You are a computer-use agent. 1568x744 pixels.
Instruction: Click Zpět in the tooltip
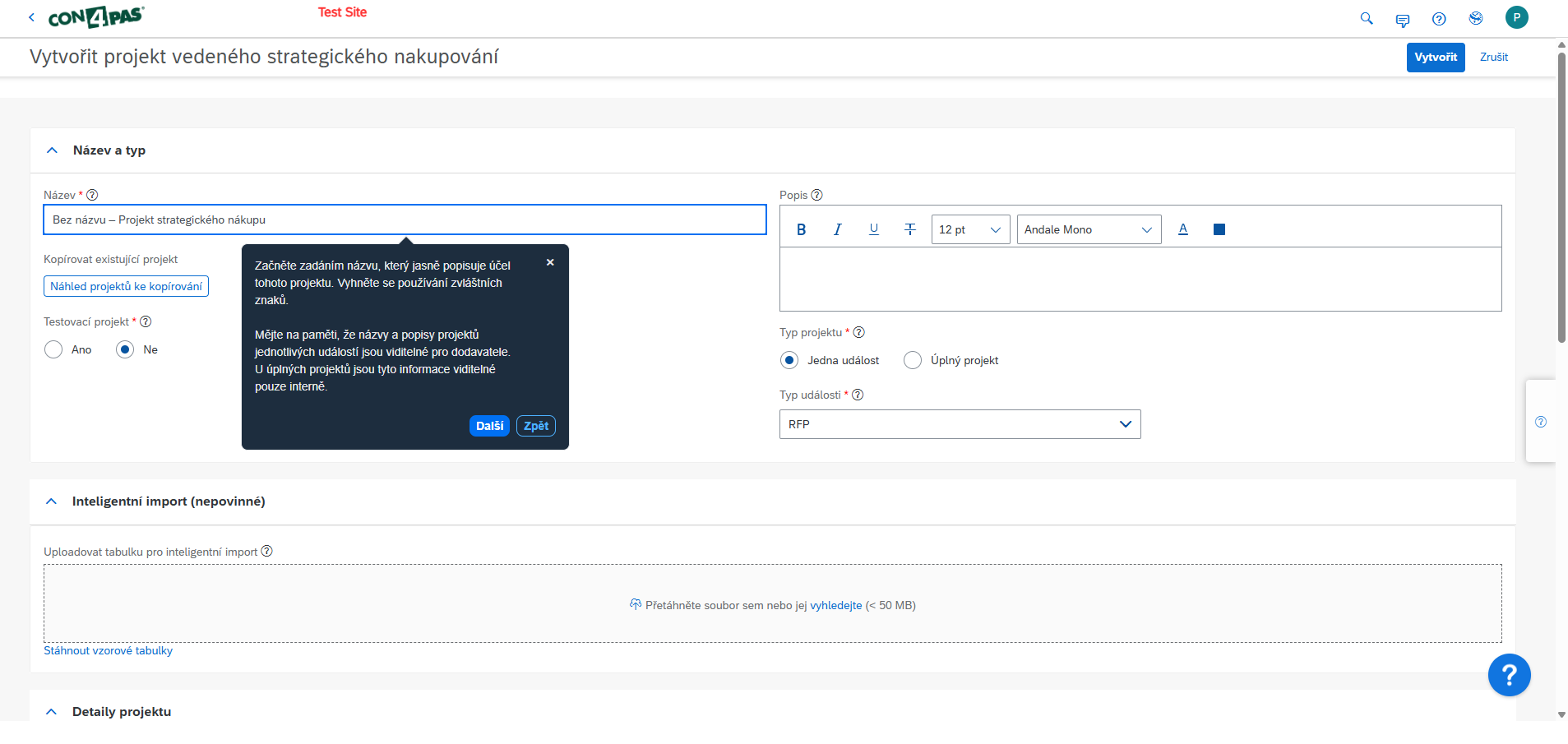click(x=536, y=426)
